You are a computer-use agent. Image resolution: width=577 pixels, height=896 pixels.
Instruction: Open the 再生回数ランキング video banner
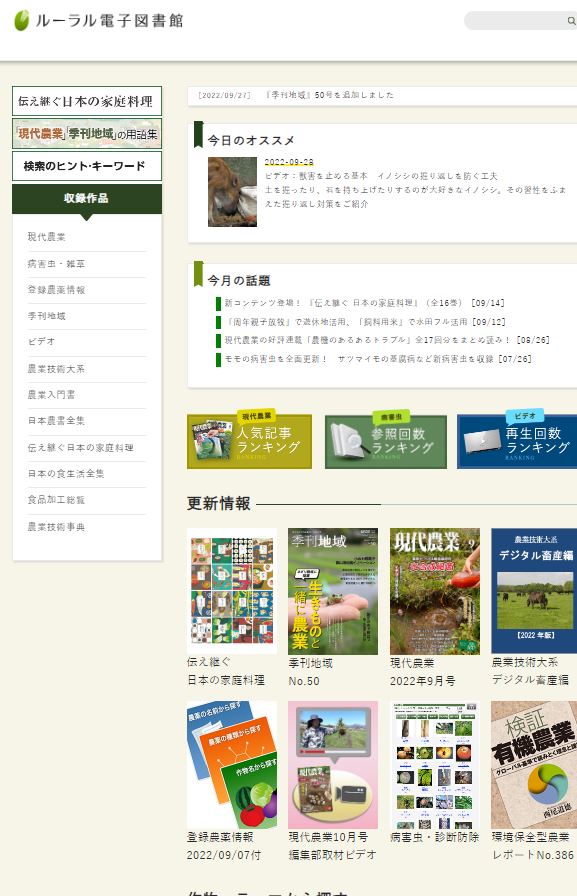516,441
